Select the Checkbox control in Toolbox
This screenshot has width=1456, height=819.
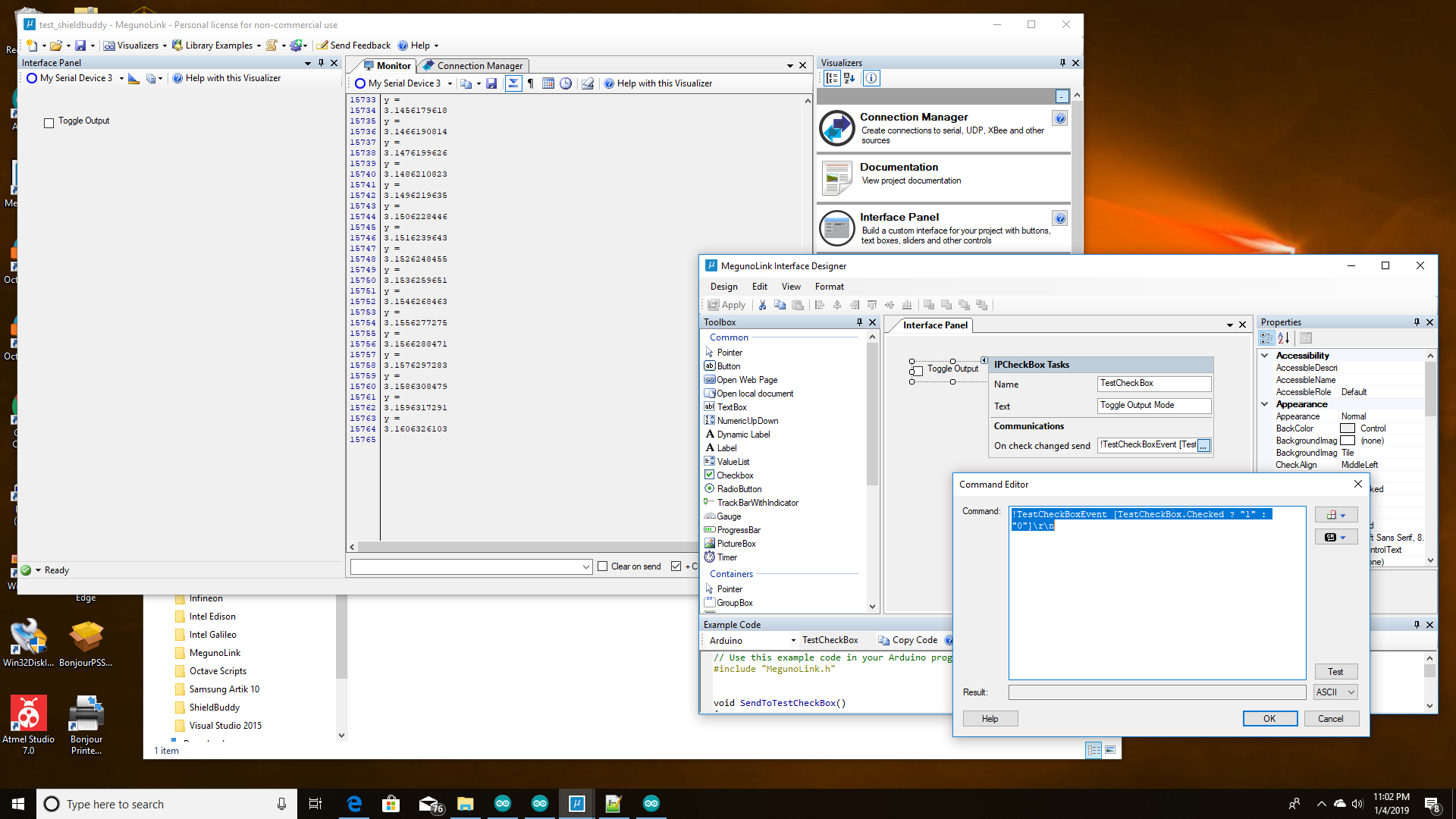click(x=735, y=475)
